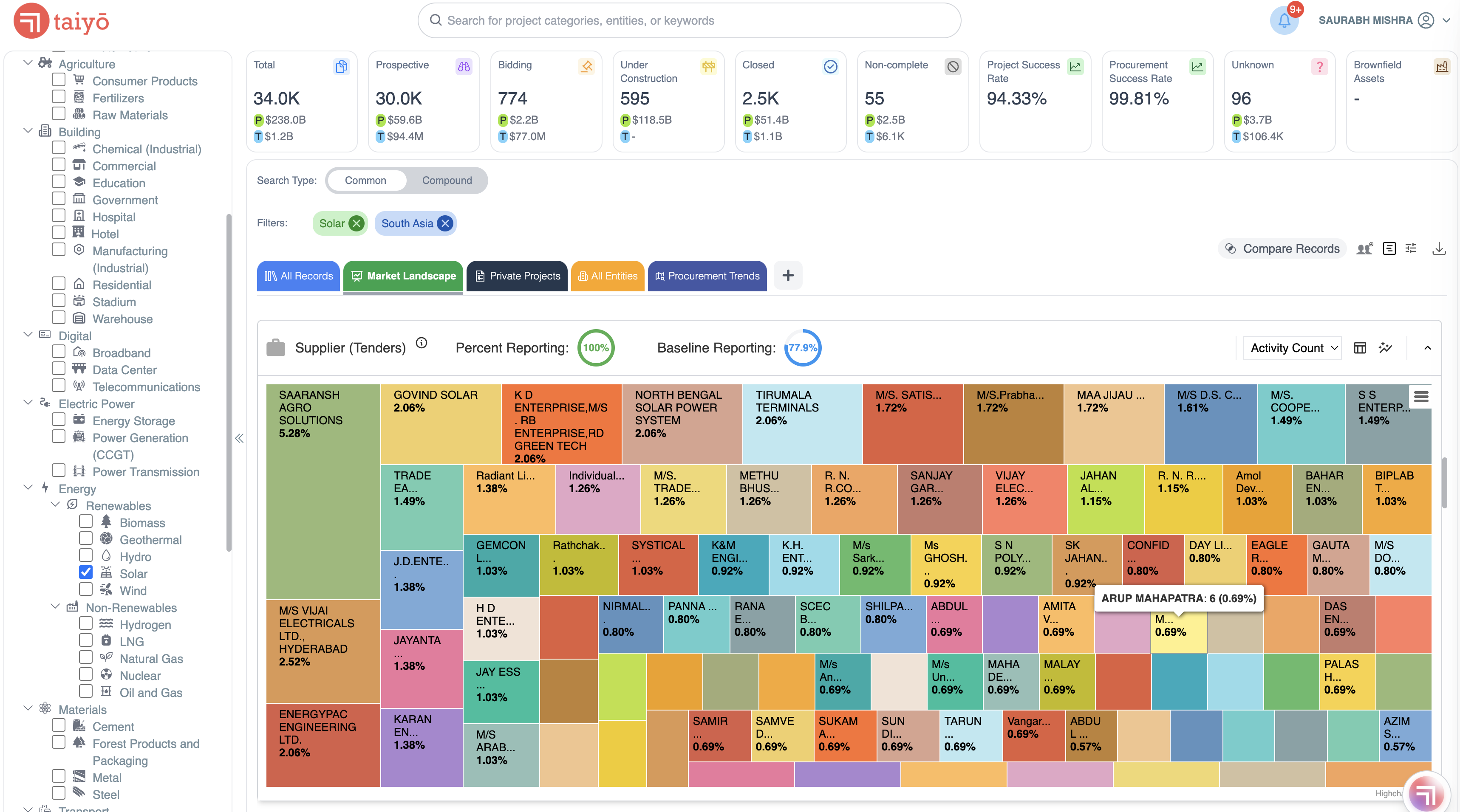1460x812 pixels.
Task: Click the download icon near Compare Records
Action: pos(1438,248)
